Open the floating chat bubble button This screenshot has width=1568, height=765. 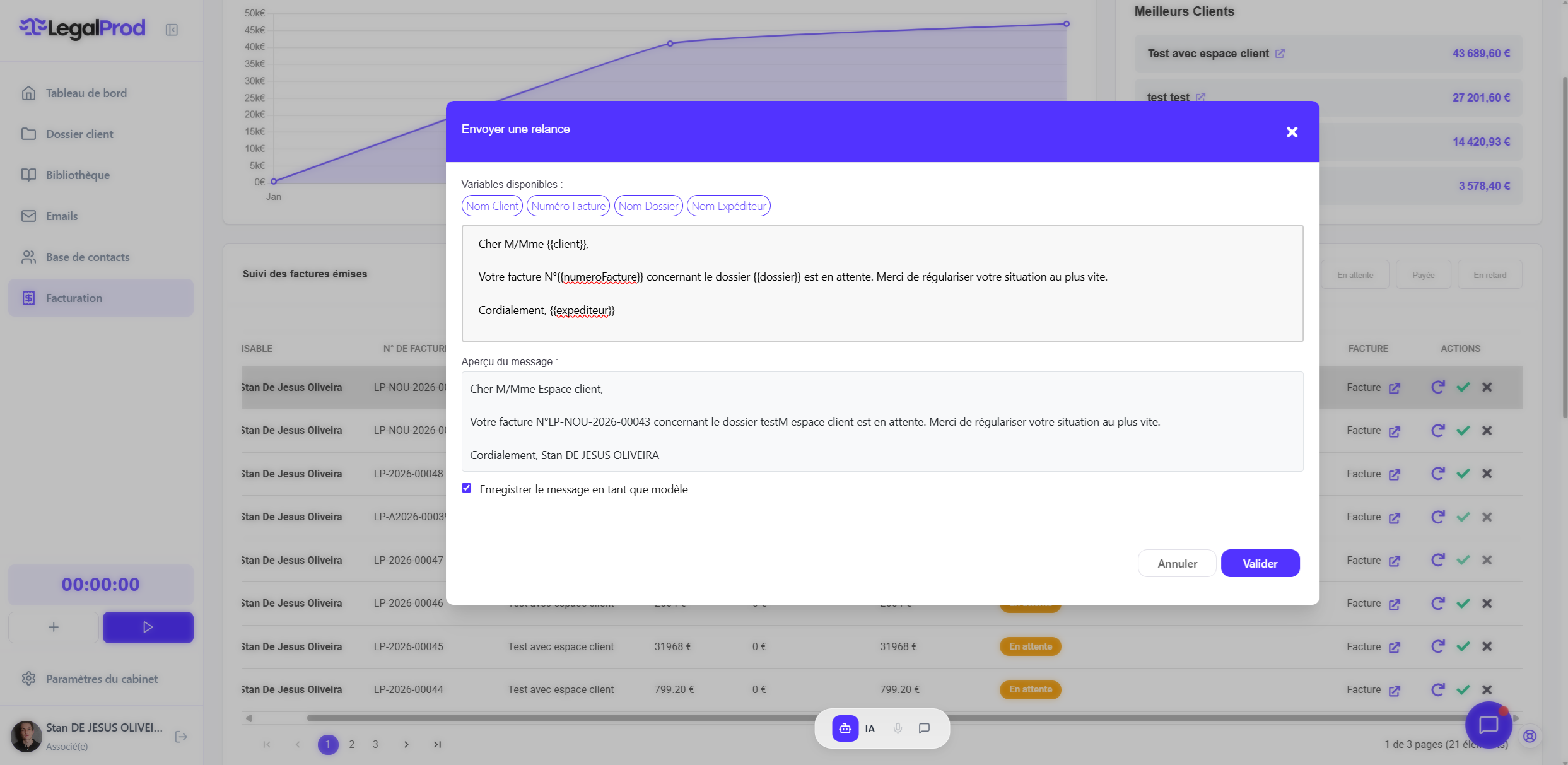coord(1488,725)
